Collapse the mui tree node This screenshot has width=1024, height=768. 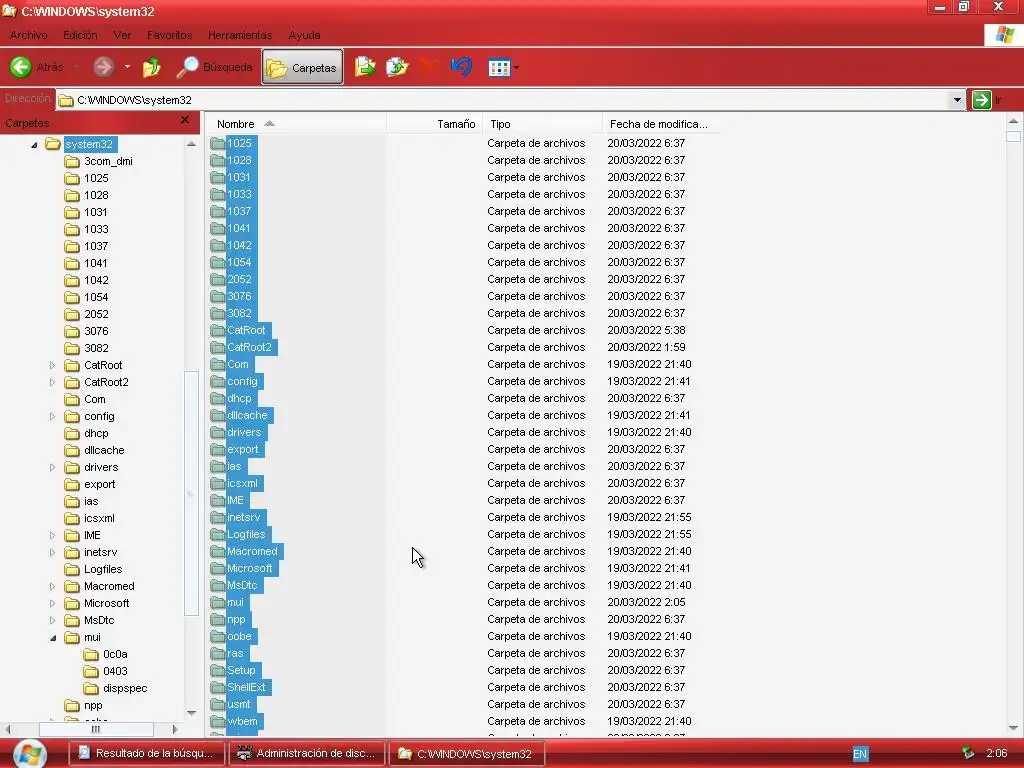pyautogui.click(x=53, y=638)
